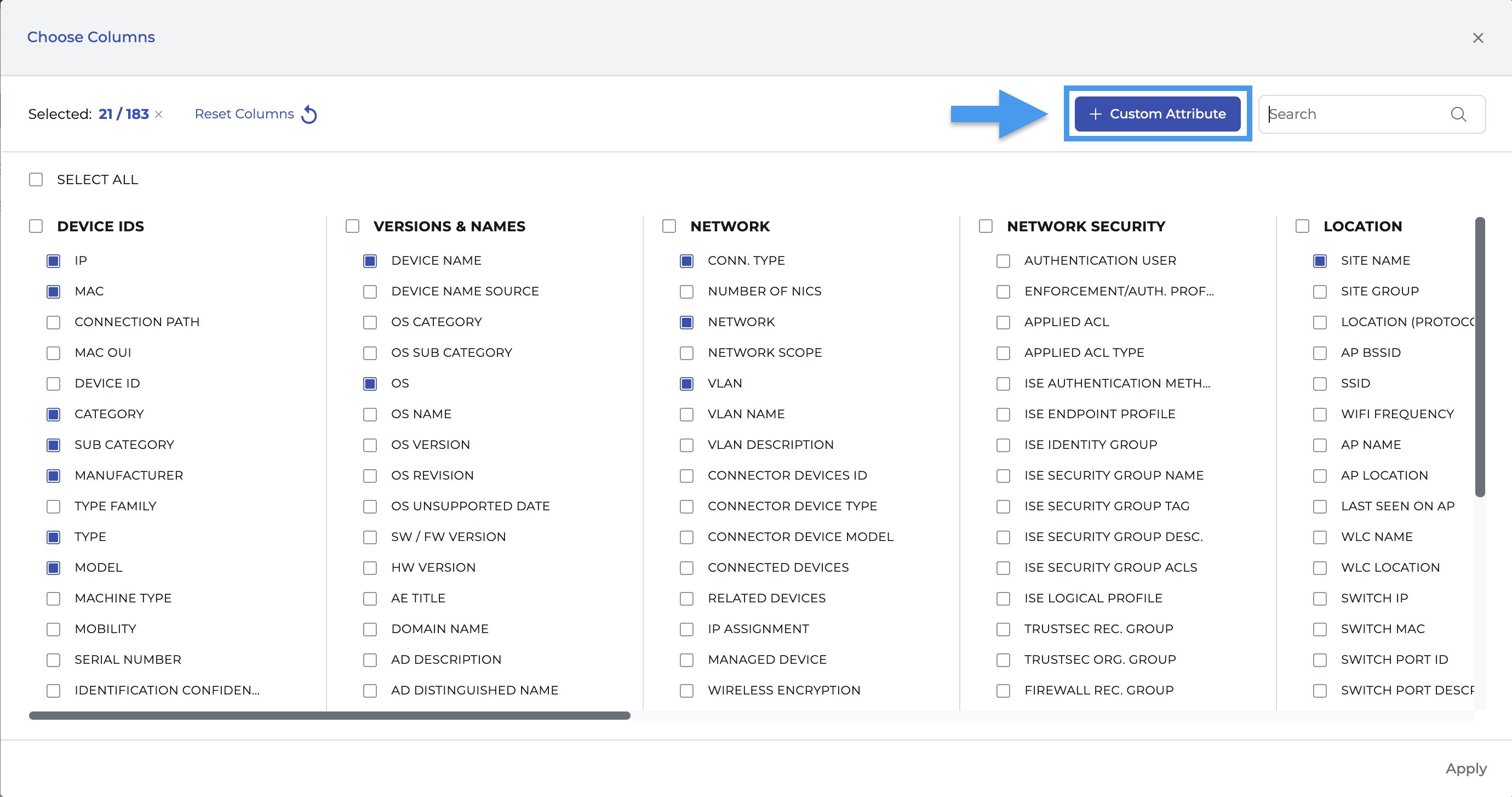Check the SERIAL NUMBER column

(x=54, y=659)
